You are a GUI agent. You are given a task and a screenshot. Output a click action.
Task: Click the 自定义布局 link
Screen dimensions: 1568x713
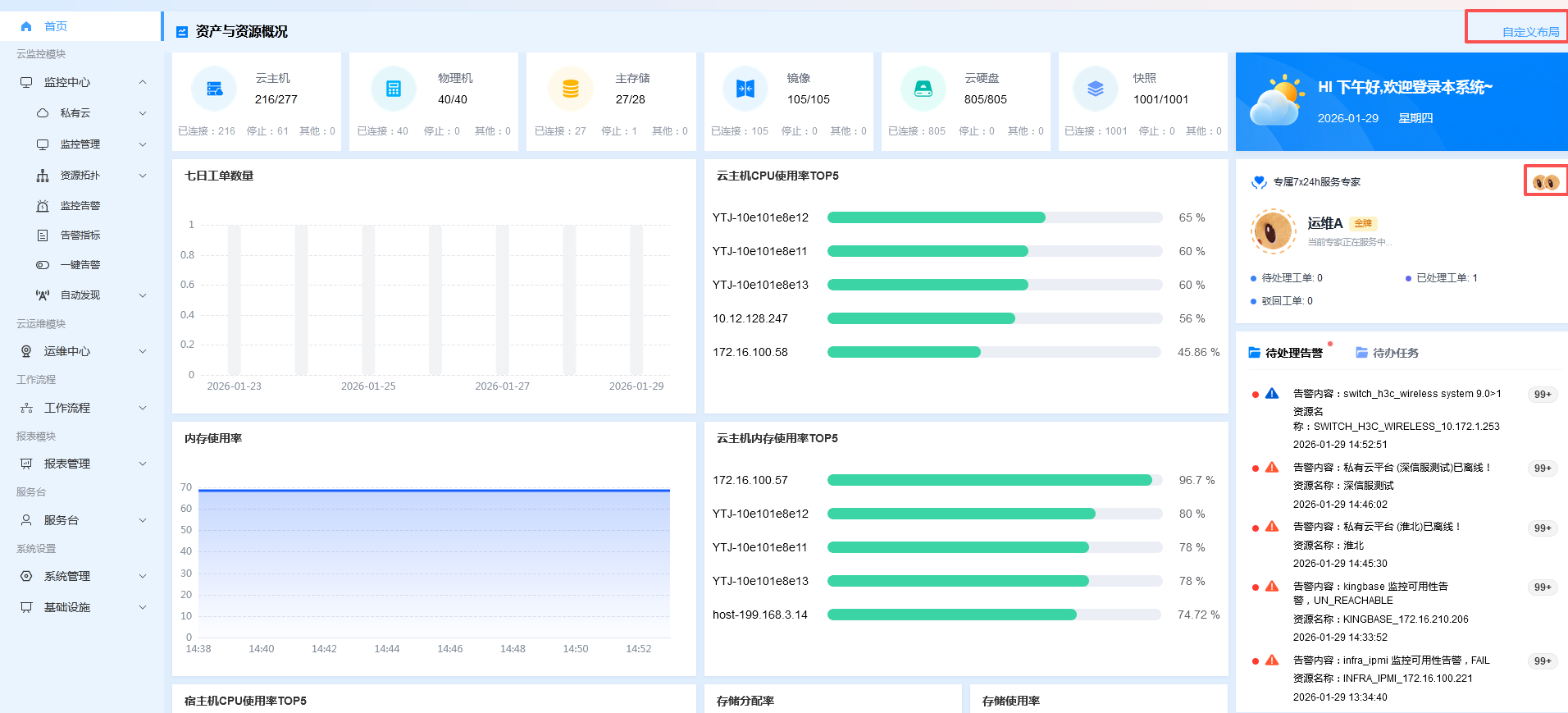(x=1530, y=32)
